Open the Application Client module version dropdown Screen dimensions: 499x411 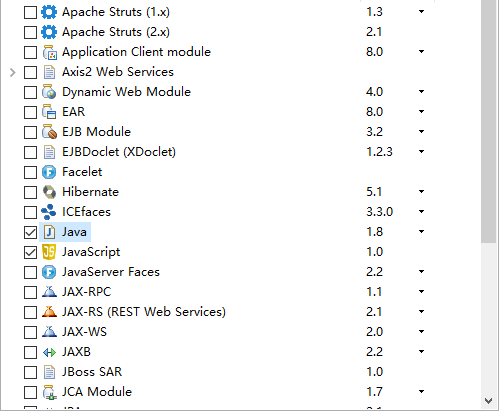421,52
